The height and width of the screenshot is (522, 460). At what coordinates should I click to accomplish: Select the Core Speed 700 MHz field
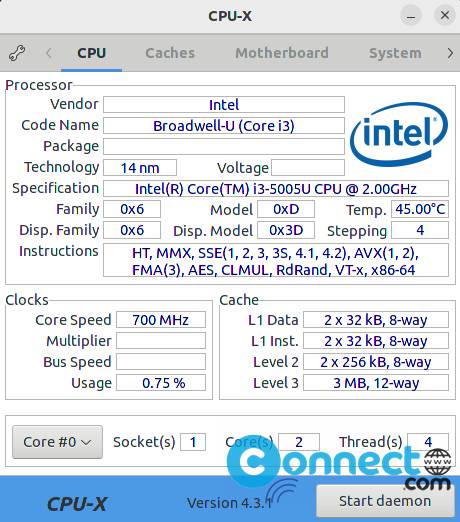coord(161,320)
